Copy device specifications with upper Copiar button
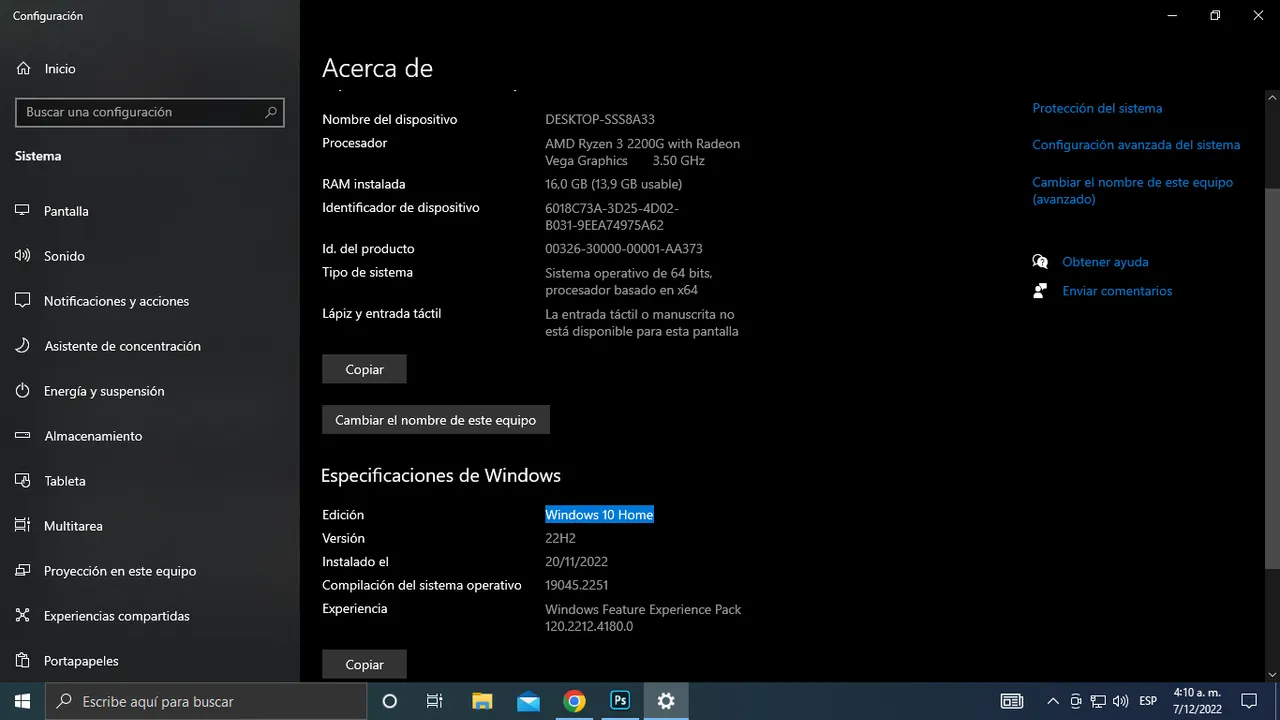The width and height of the screenshot is (1280, 720). (364, 369)
